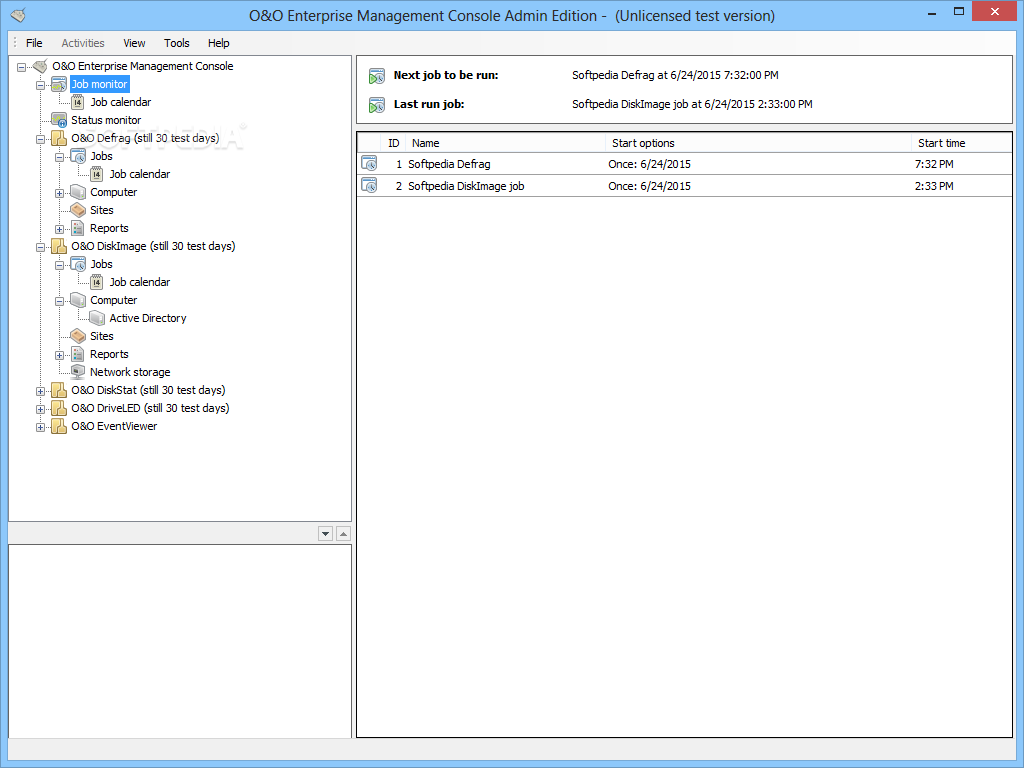Click the up arrow button below the tree
This screenshot has height=768, width=1024.
[x=344, y=534]
